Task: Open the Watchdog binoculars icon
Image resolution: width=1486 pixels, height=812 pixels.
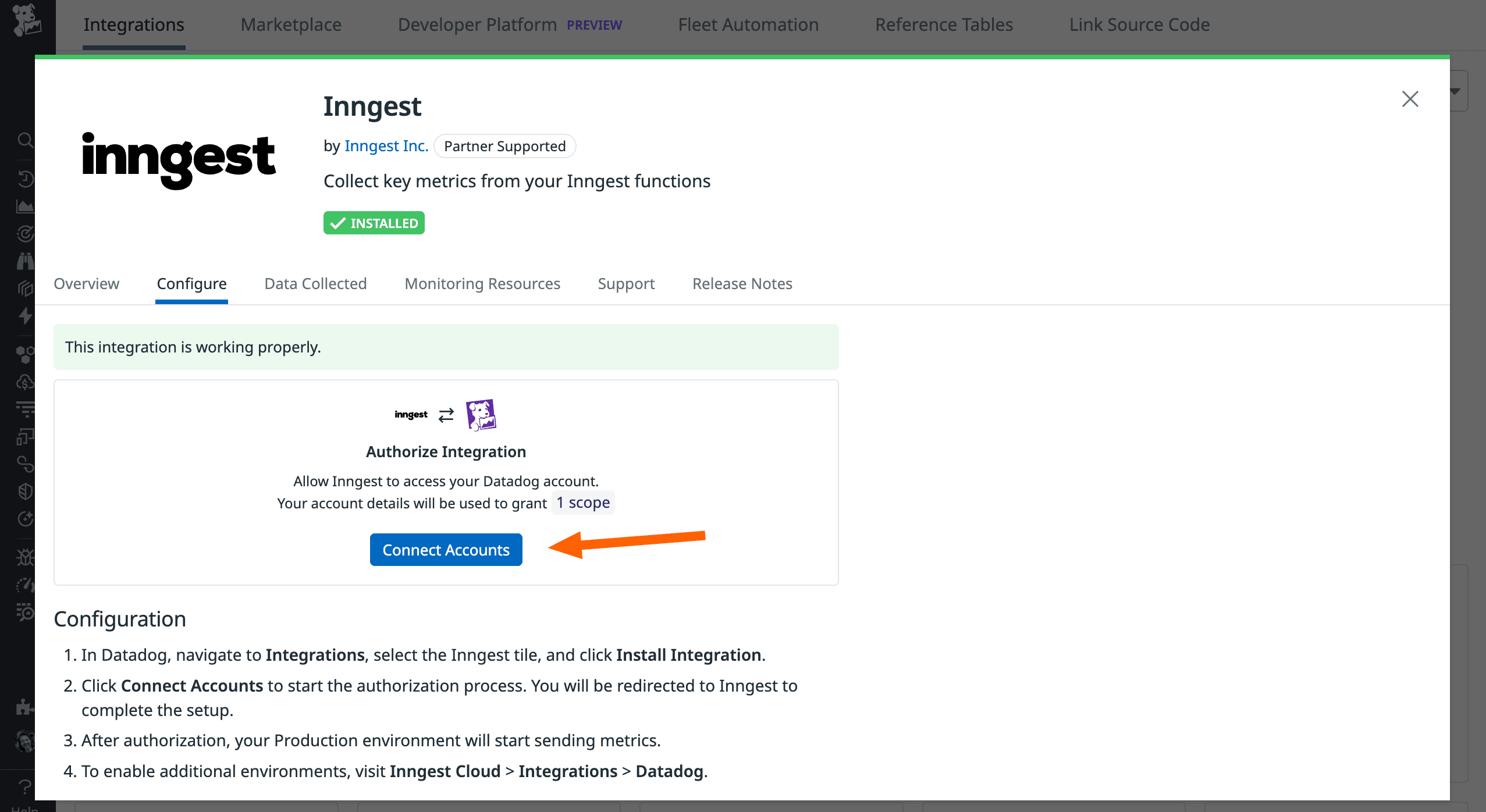Action: coord(25,261)
